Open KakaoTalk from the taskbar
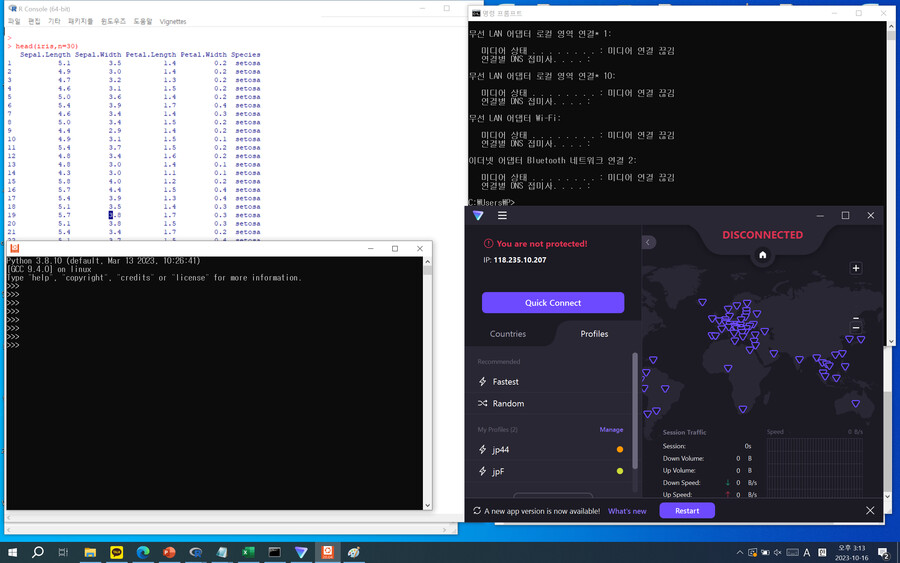 point(116,552)
